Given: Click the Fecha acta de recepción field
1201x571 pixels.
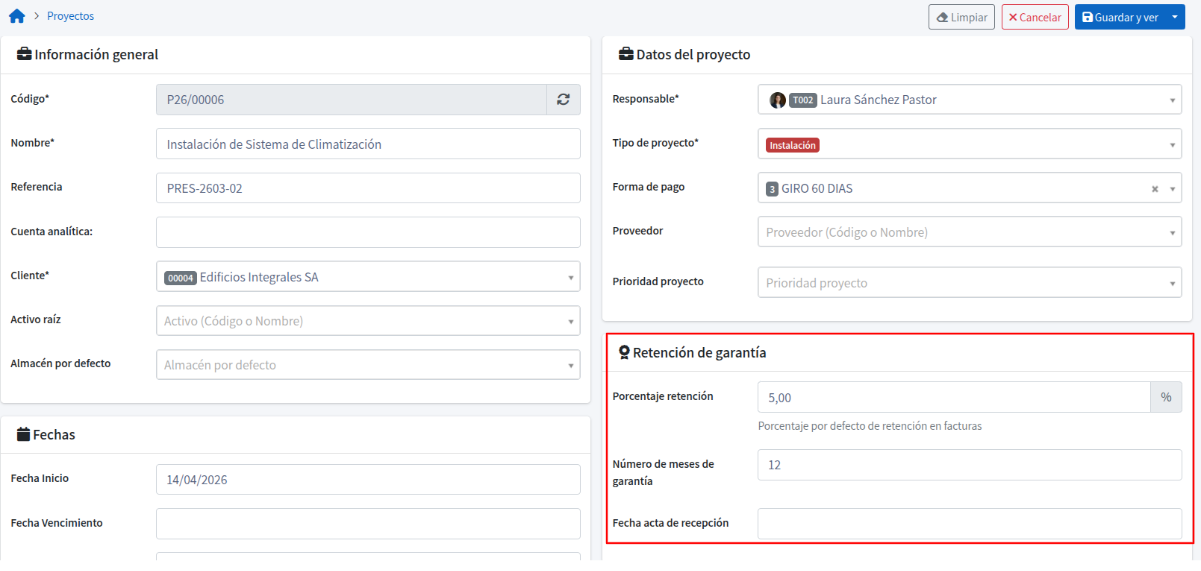Looking at the screenshot, I should click(x=969, y=523).
